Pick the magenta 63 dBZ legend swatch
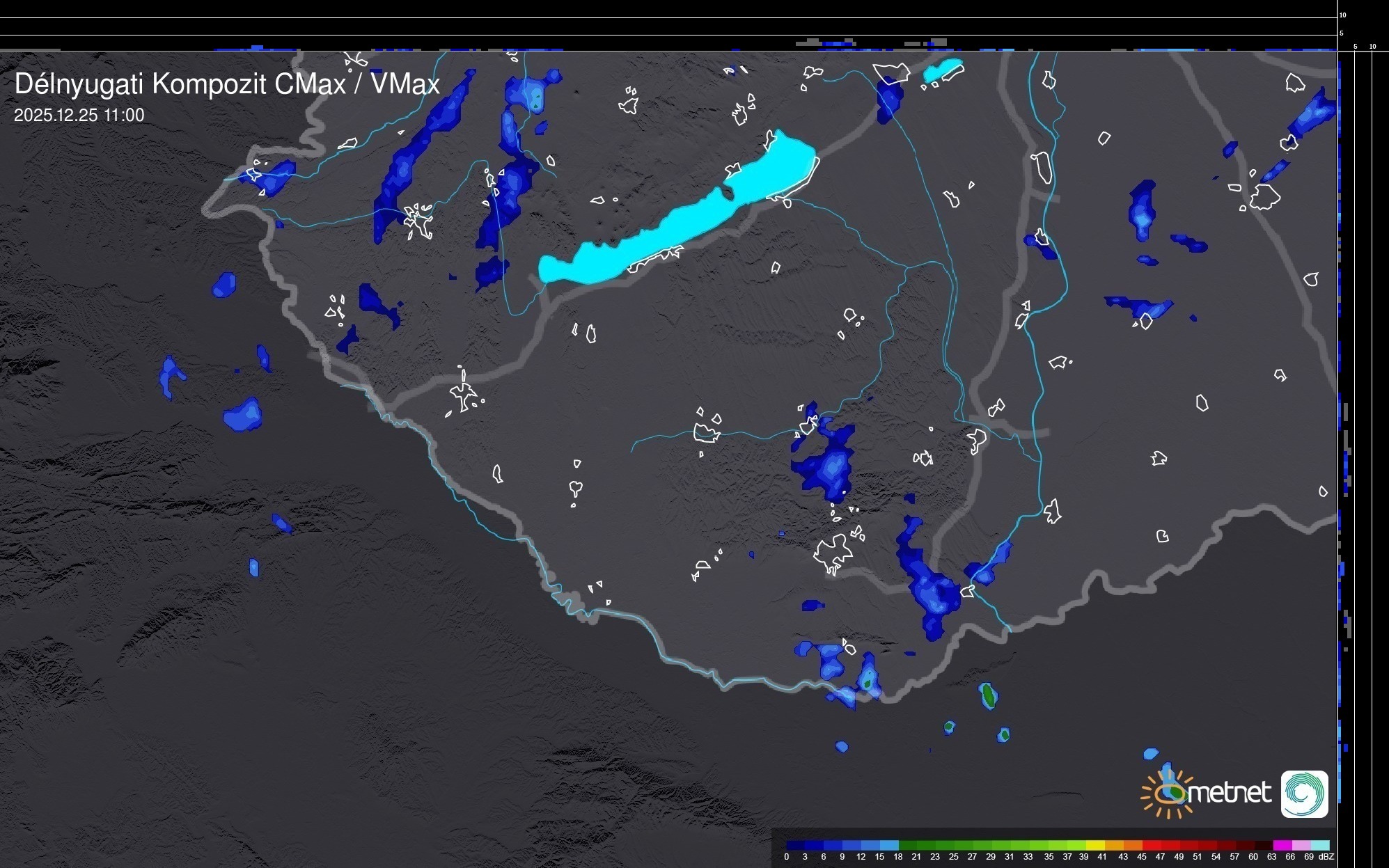Screen dimensions: 1389x868 pyautogui.click(x=1282, y=845)
